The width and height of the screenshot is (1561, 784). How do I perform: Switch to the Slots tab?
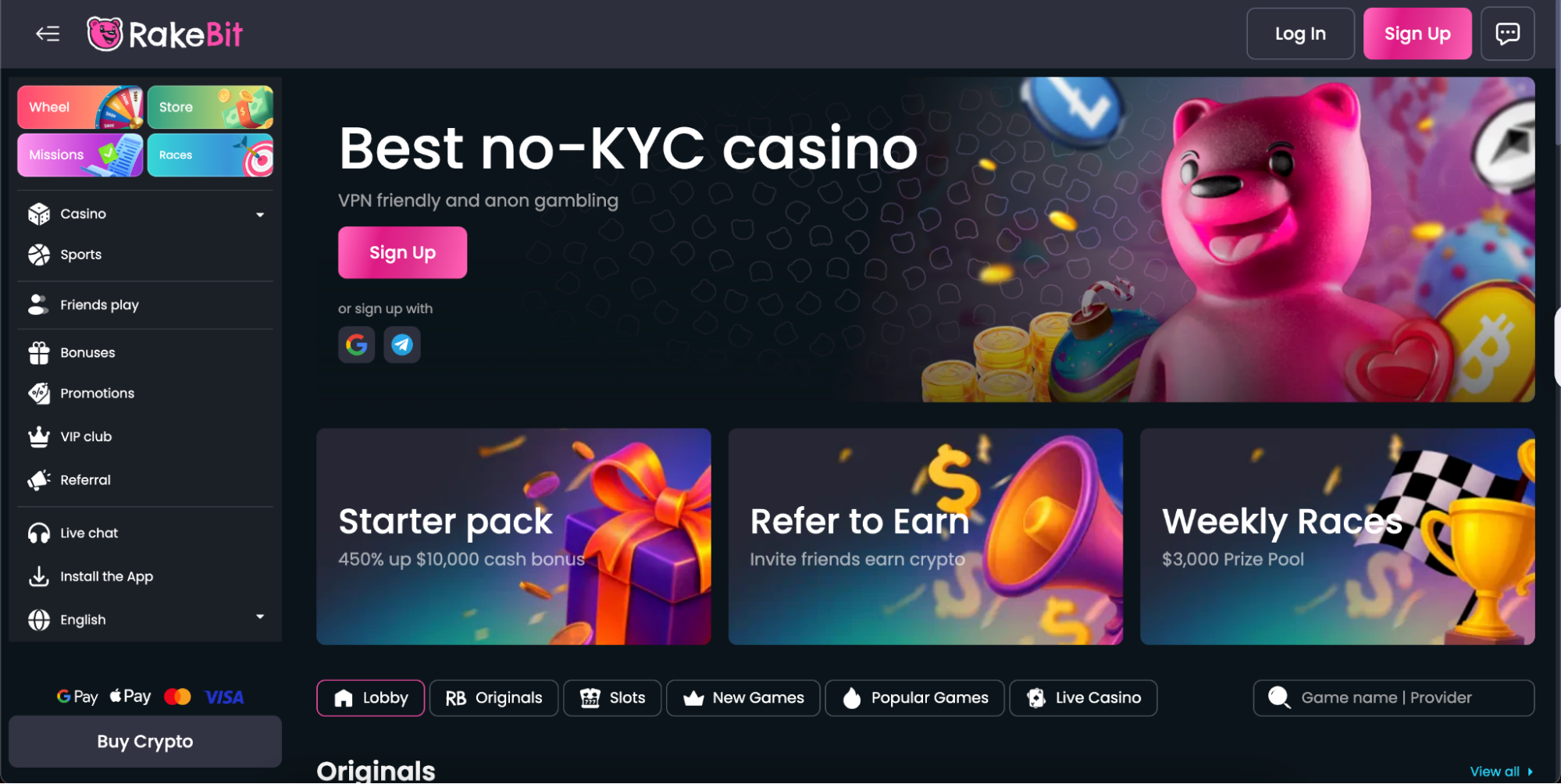pyautogui.click(x=612, y=697)
